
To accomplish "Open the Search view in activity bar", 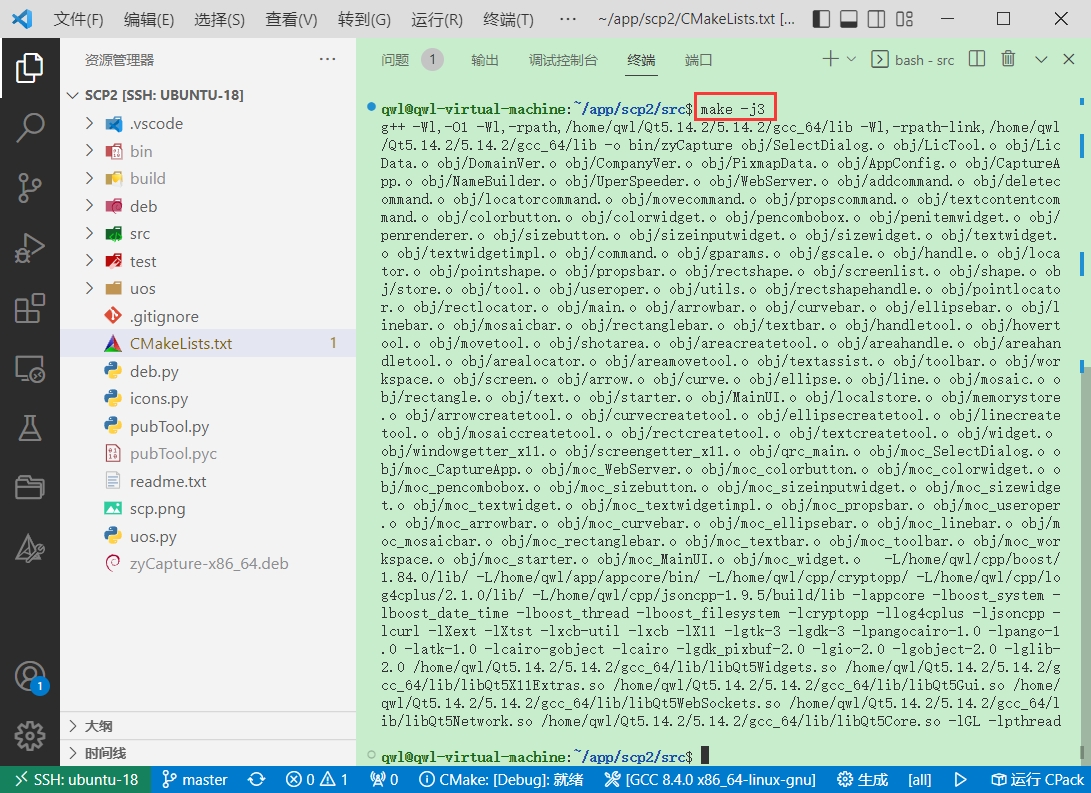I will [29, 127].
